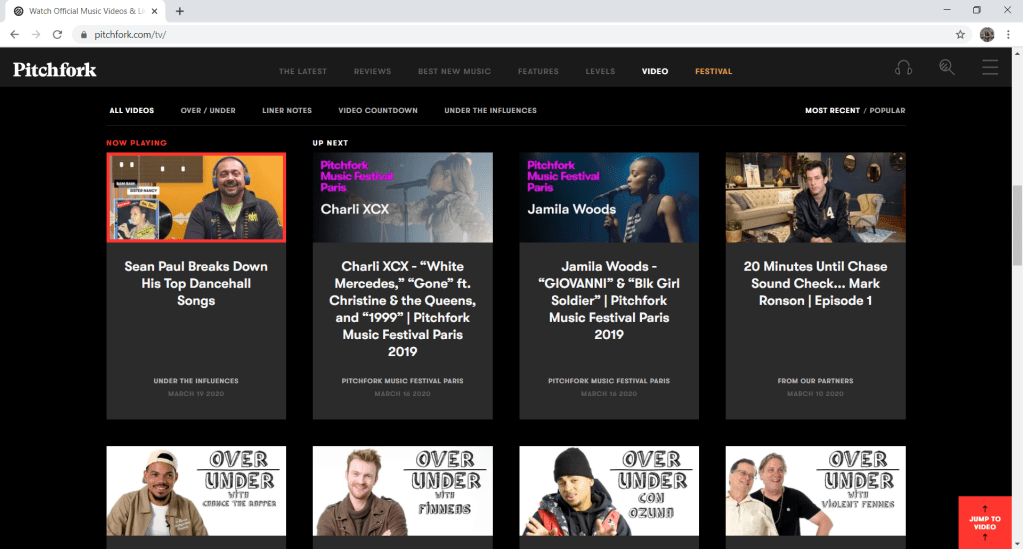Open Chrome profile avatar

click(987, 34)
